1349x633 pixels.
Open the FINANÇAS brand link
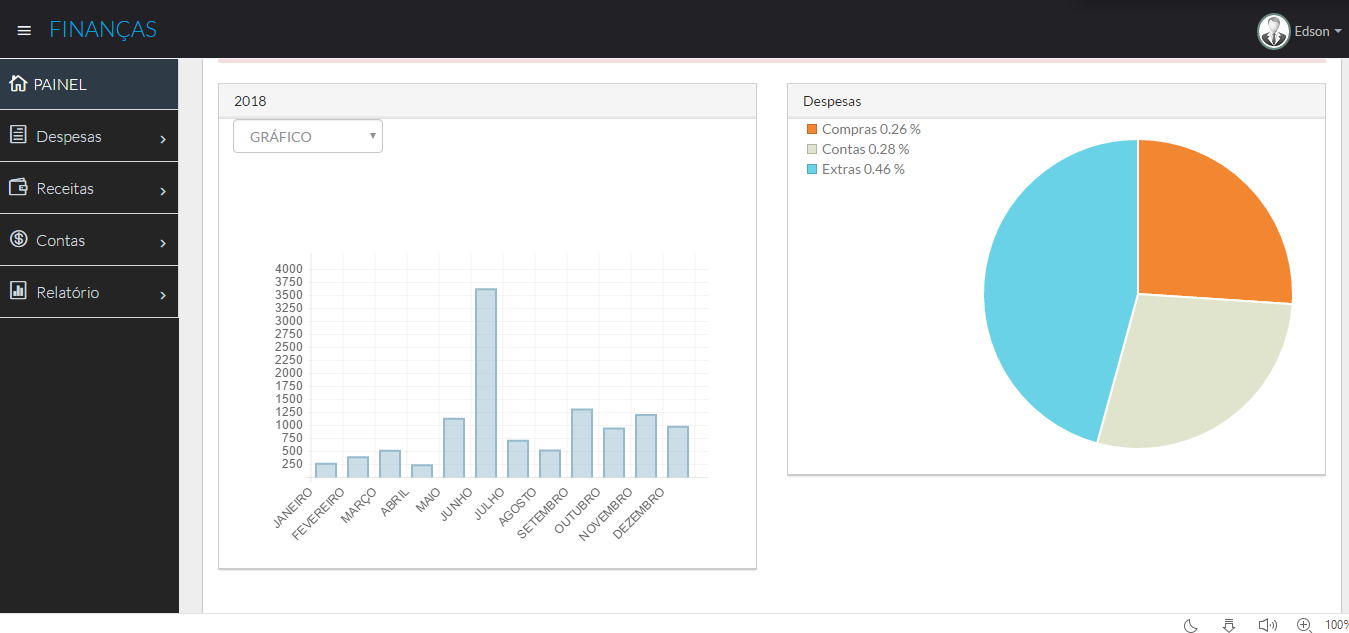click(x=103, y=30)
